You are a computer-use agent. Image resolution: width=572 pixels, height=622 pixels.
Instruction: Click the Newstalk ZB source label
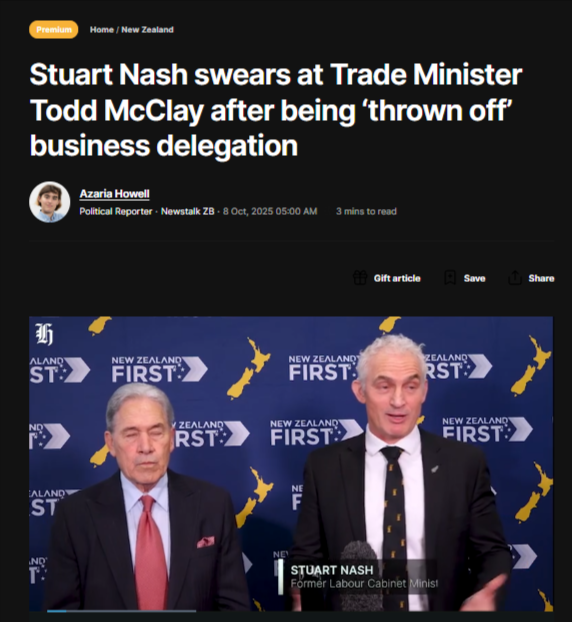point(187,211)
